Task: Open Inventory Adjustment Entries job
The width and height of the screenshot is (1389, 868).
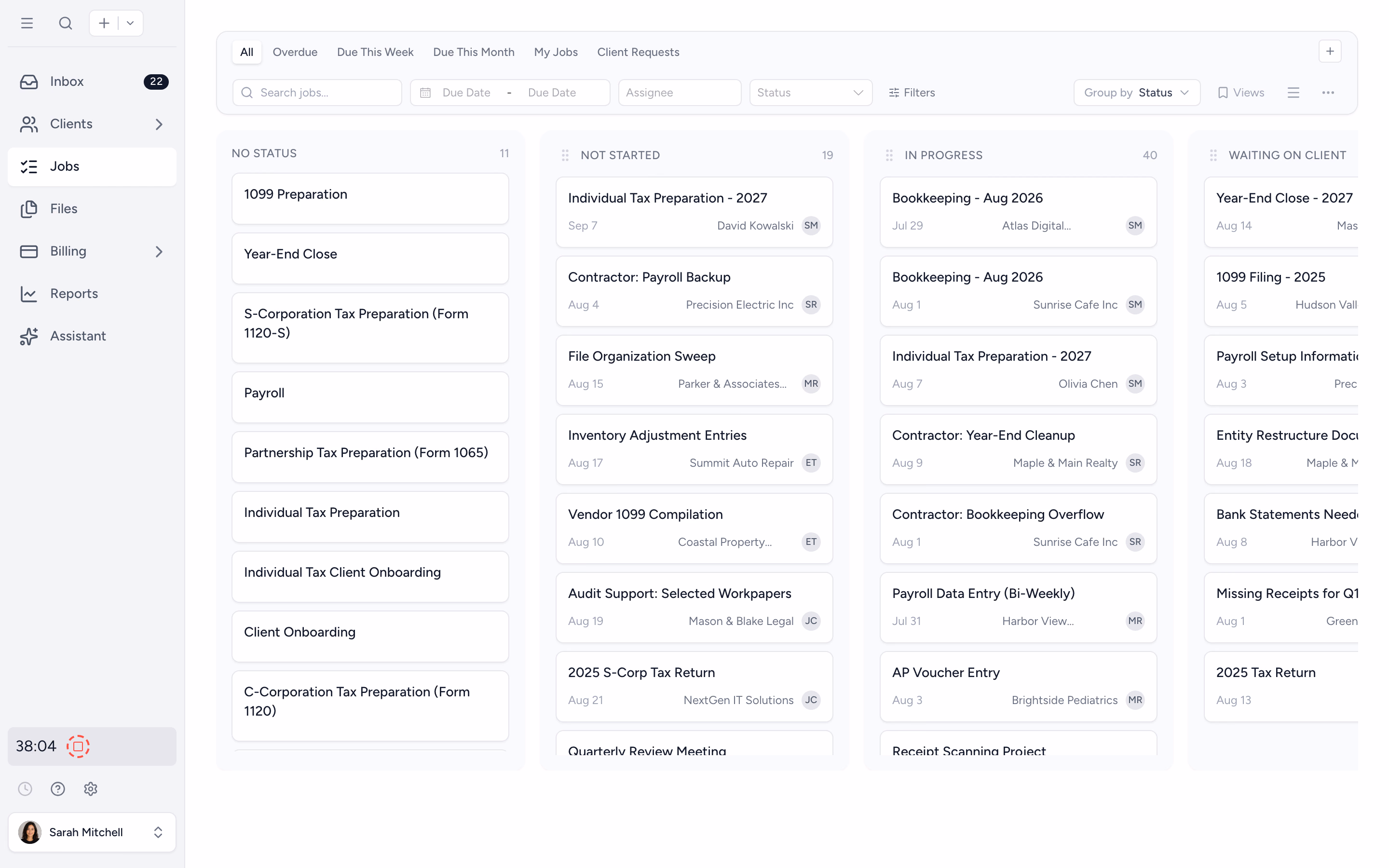Action: tap(694, 449)
